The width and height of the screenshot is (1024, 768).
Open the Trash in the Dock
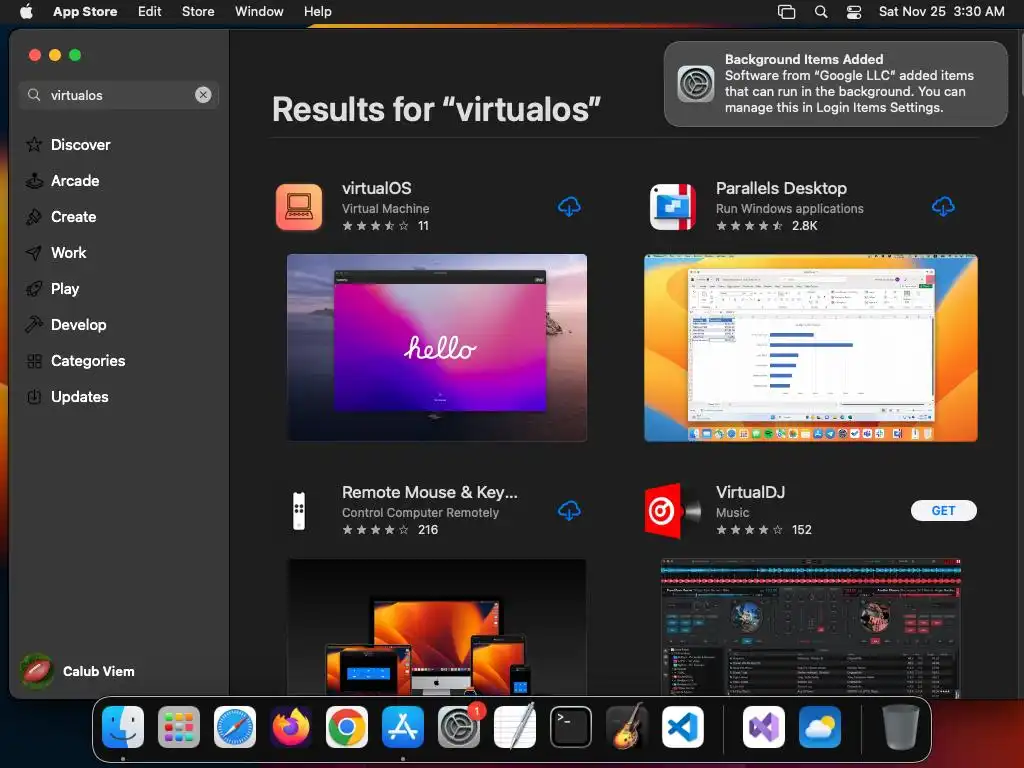coord(900,727)
